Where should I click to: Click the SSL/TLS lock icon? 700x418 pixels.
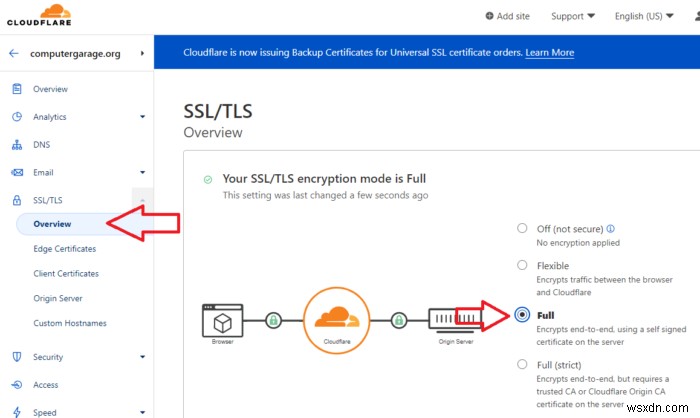coord(16,201)
